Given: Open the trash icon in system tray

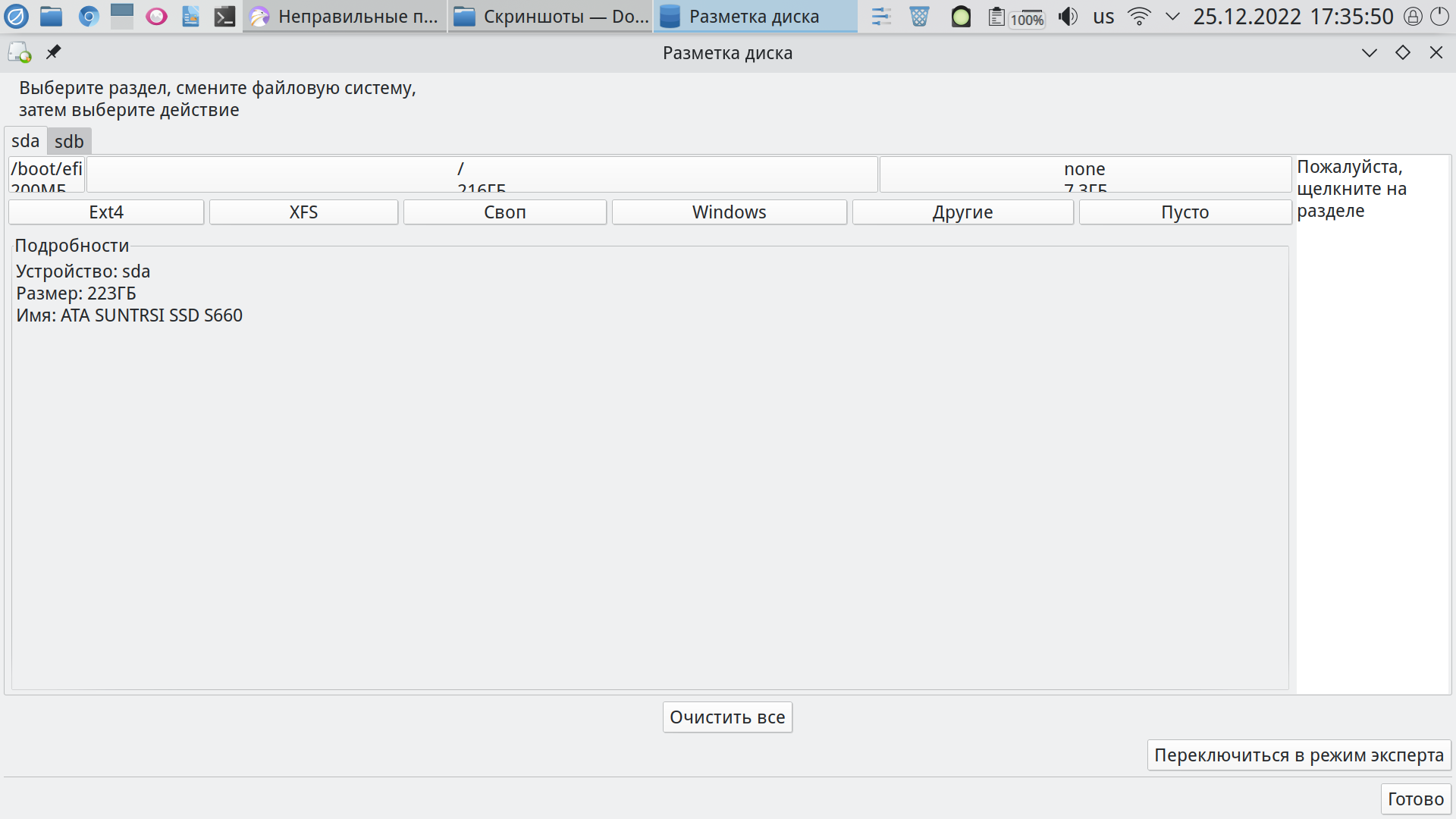Looking at the screenshot, I should pyautogui.click(x=919, y=16).
